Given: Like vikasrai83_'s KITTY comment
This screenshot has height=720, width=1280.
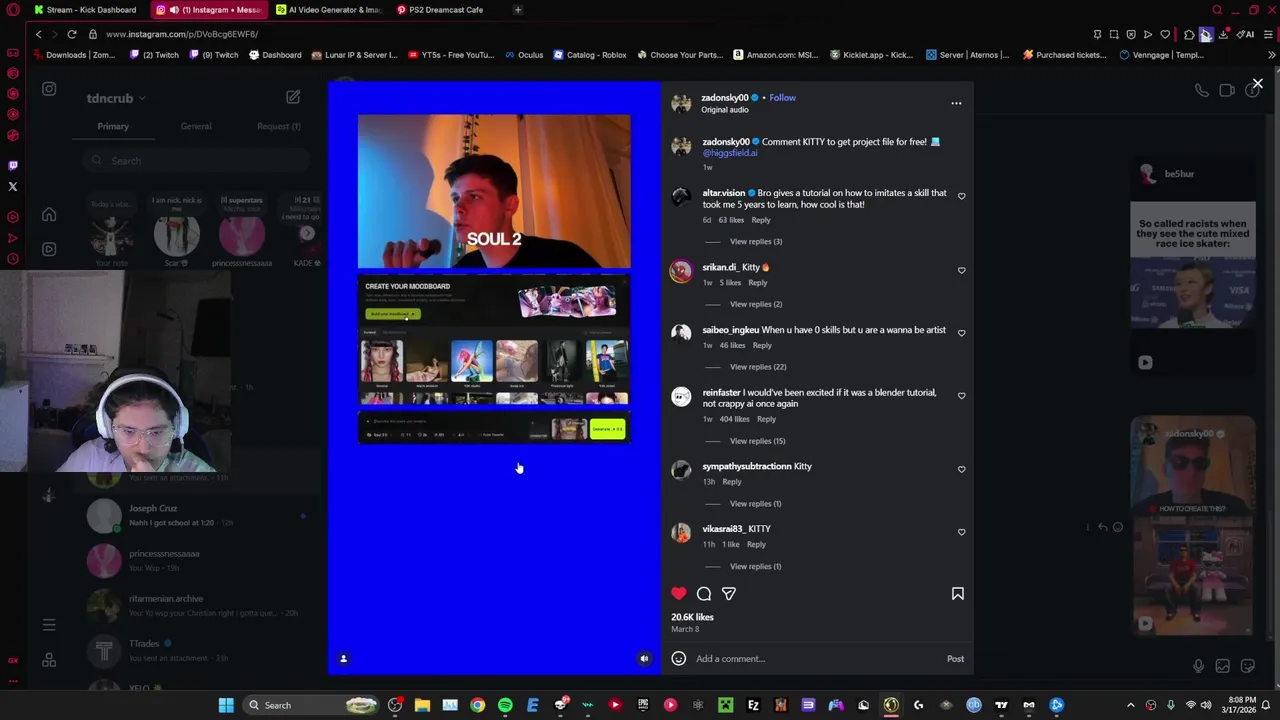Looking at the screenshot, I should click(x=961, y=532).
